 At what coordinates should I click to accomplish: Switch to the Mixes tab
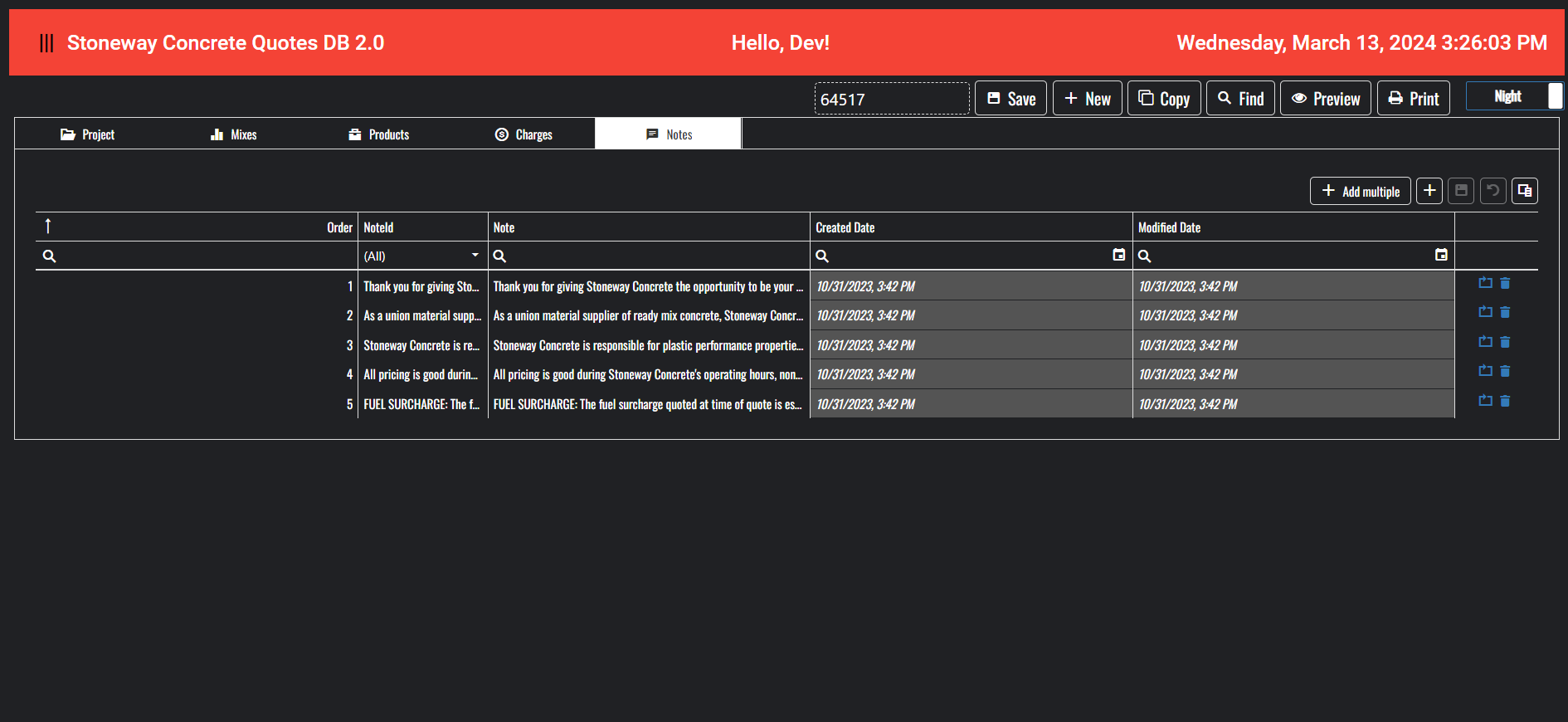point(233,134)
